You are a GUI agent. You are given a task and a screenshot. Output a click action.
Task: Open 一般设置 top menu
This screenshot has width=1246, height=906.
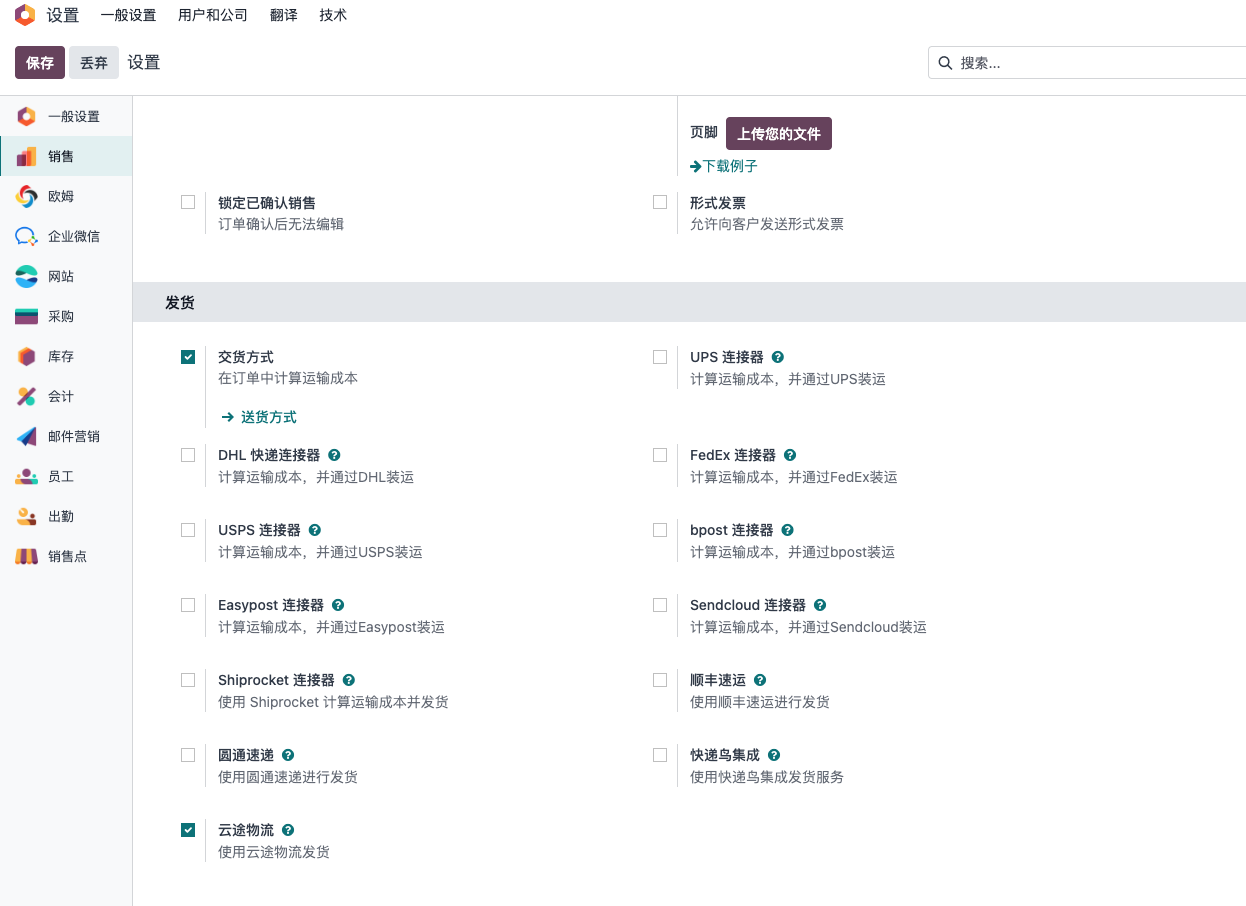128,15
